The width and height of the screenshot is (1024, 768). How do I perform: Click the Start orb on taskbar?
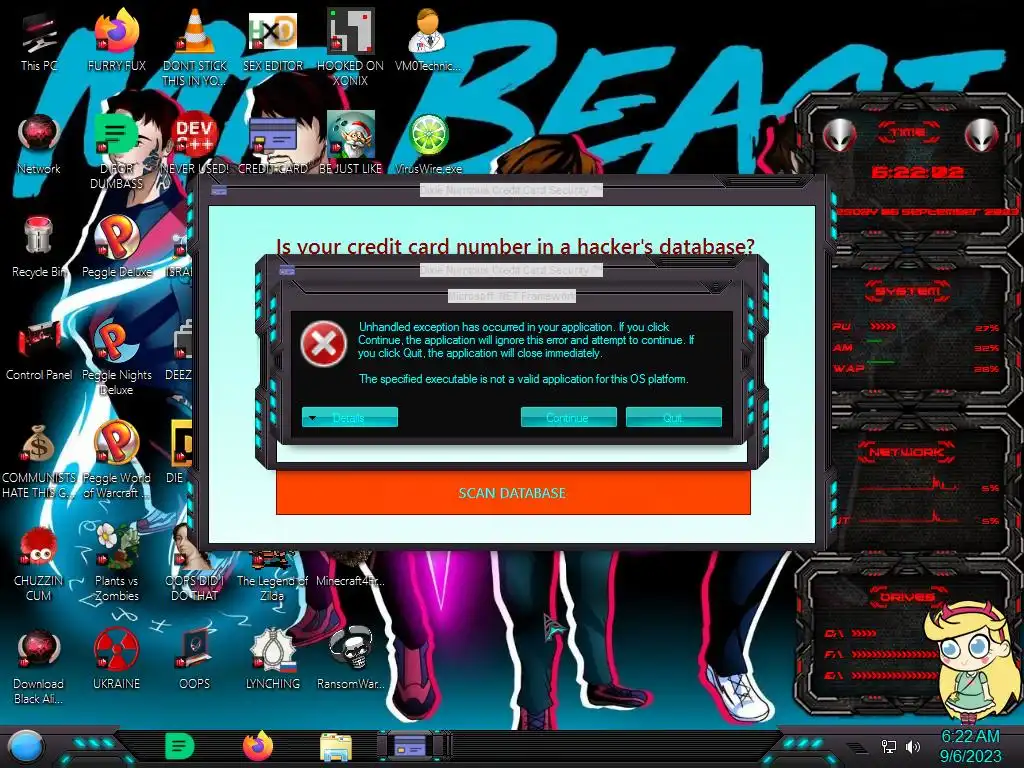click(25, 748)
